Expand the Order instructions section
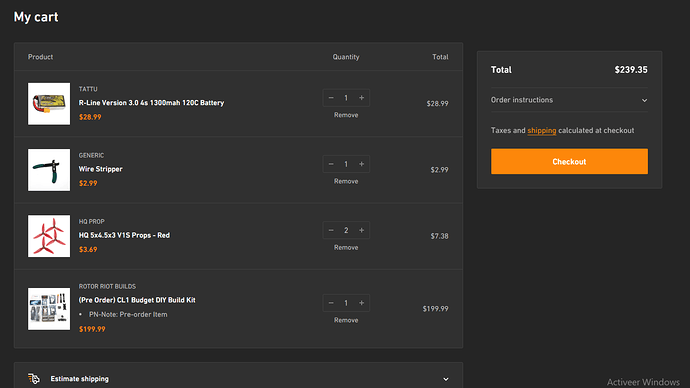 (569, 100)
